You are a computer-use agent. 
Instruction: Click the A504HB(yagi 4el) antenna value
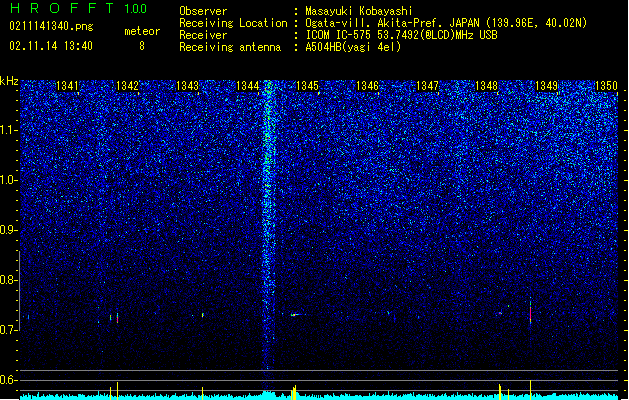353,47
